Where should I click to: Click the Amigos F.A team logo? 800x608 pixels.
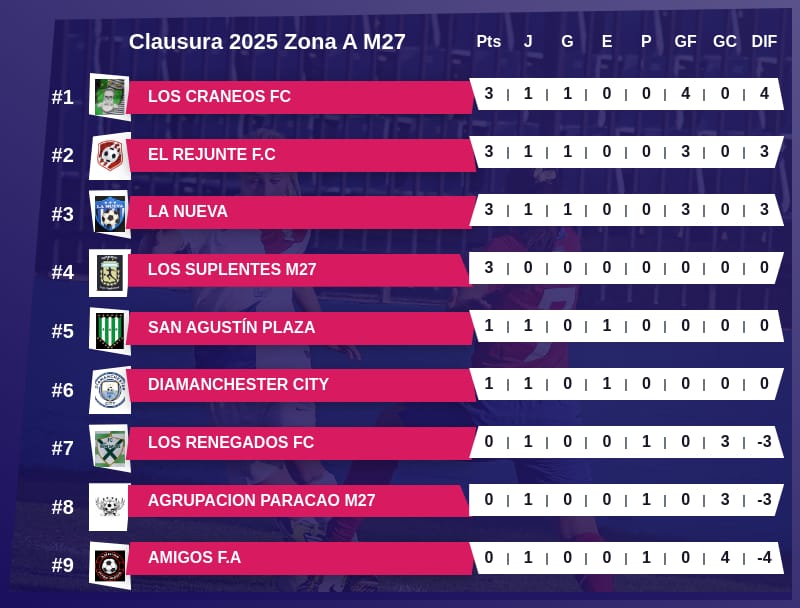(110, 563)
